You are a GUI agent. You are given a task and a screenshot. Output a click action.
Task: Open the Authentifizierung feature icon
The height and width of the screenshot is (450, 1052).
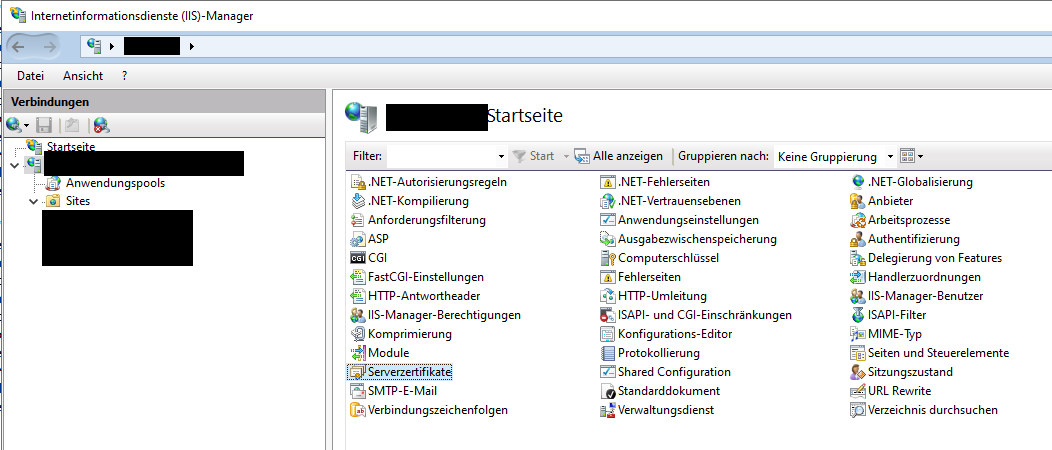858,239
